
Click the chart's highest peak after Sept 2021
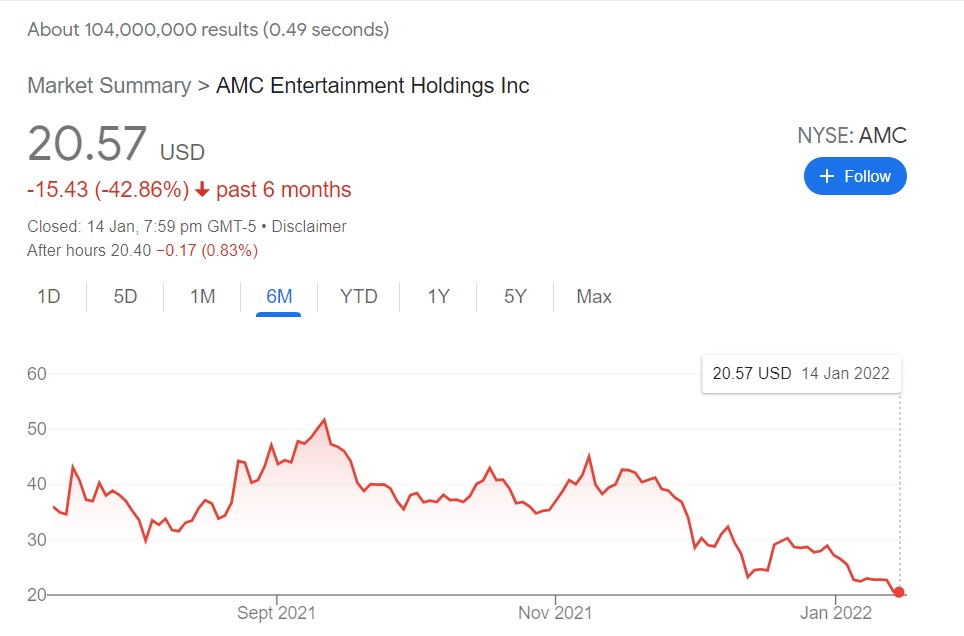click(325, 419)
